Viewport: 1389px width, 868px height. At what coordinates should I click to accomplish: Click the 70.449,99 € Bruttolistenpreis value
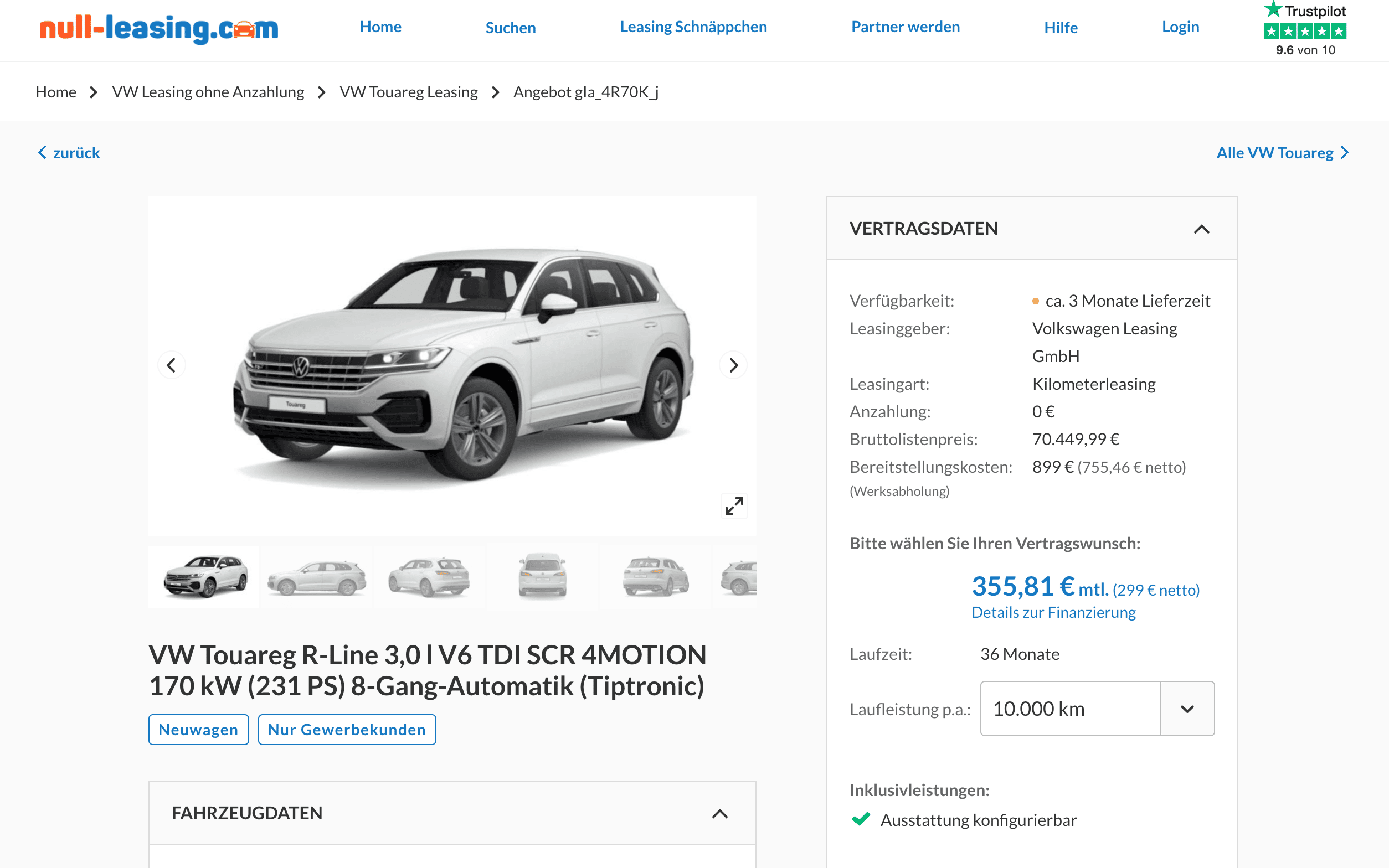click(x=1076, y=439)
